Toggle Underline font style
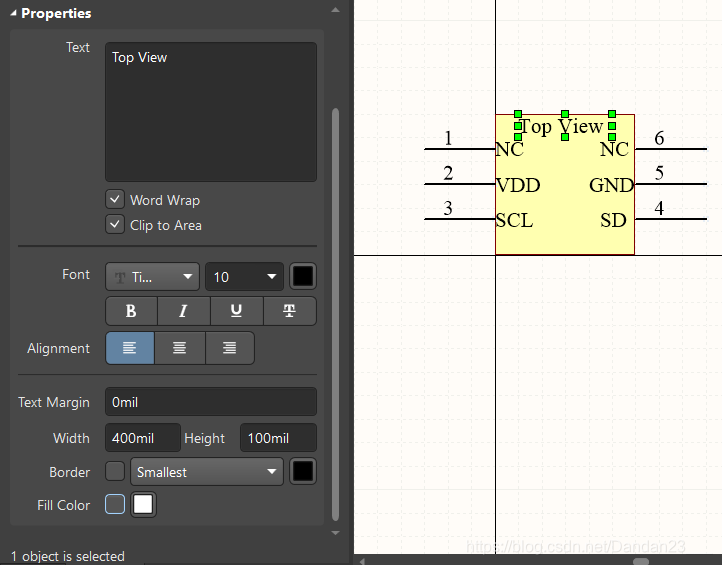Image resolution: width=722 pixels, height=565 pixels. (x=236, y=311)
